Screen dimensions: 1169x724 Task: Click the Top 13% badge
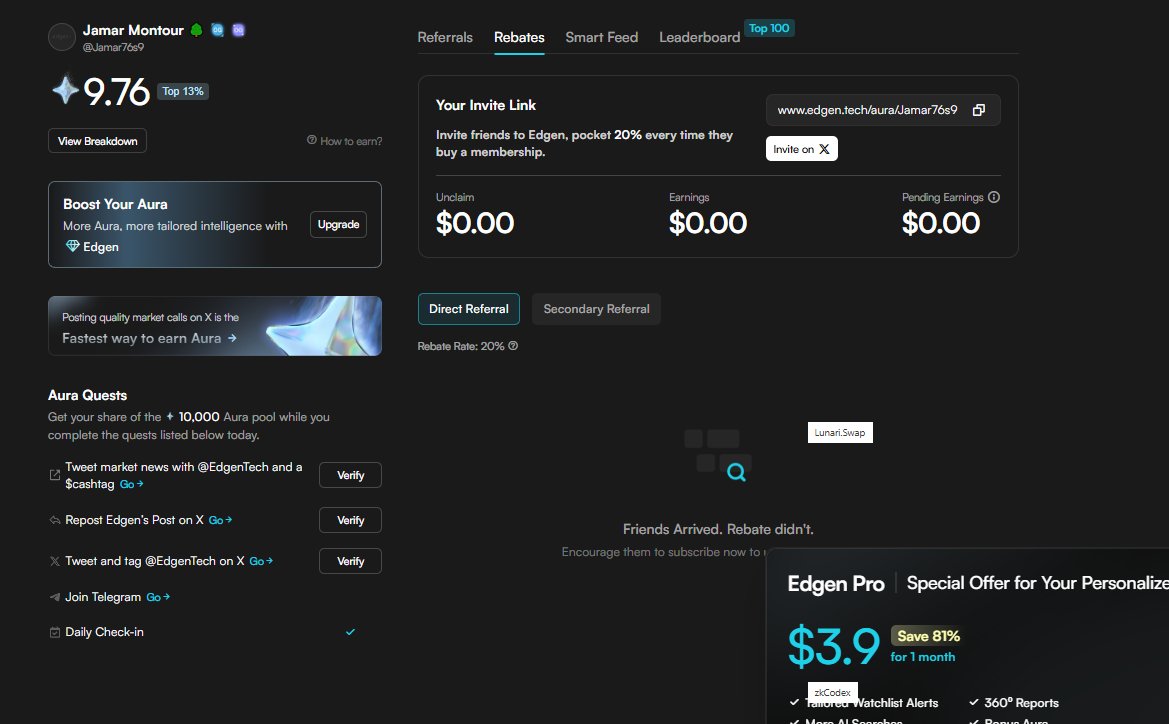point(183,91)
